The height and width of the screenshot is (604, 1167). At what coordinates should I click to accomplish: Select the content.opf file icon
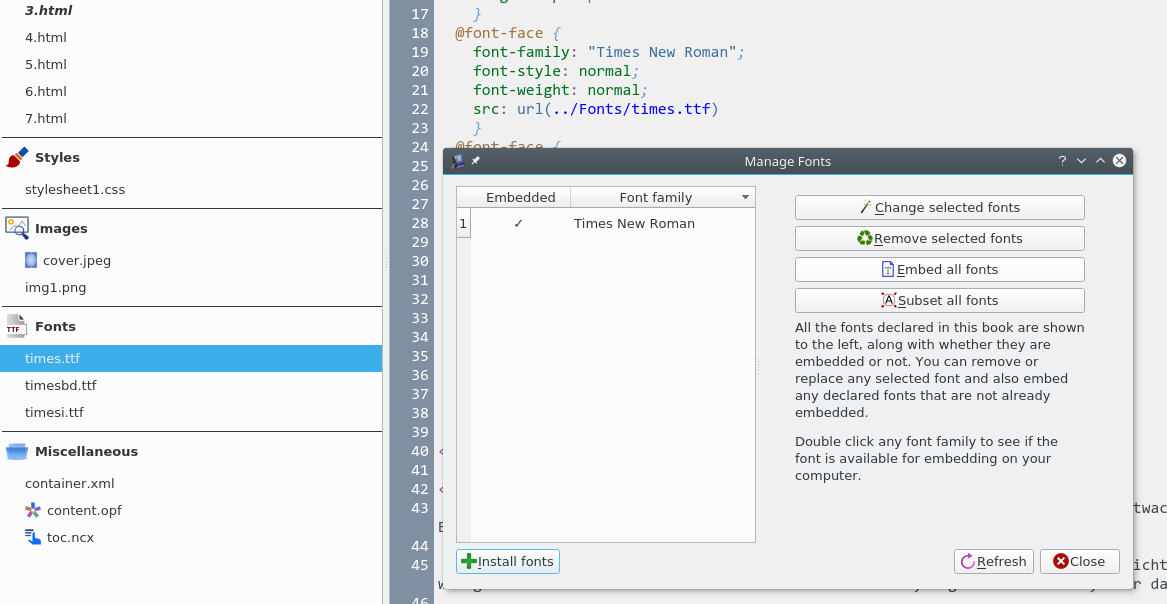point(33,510)
